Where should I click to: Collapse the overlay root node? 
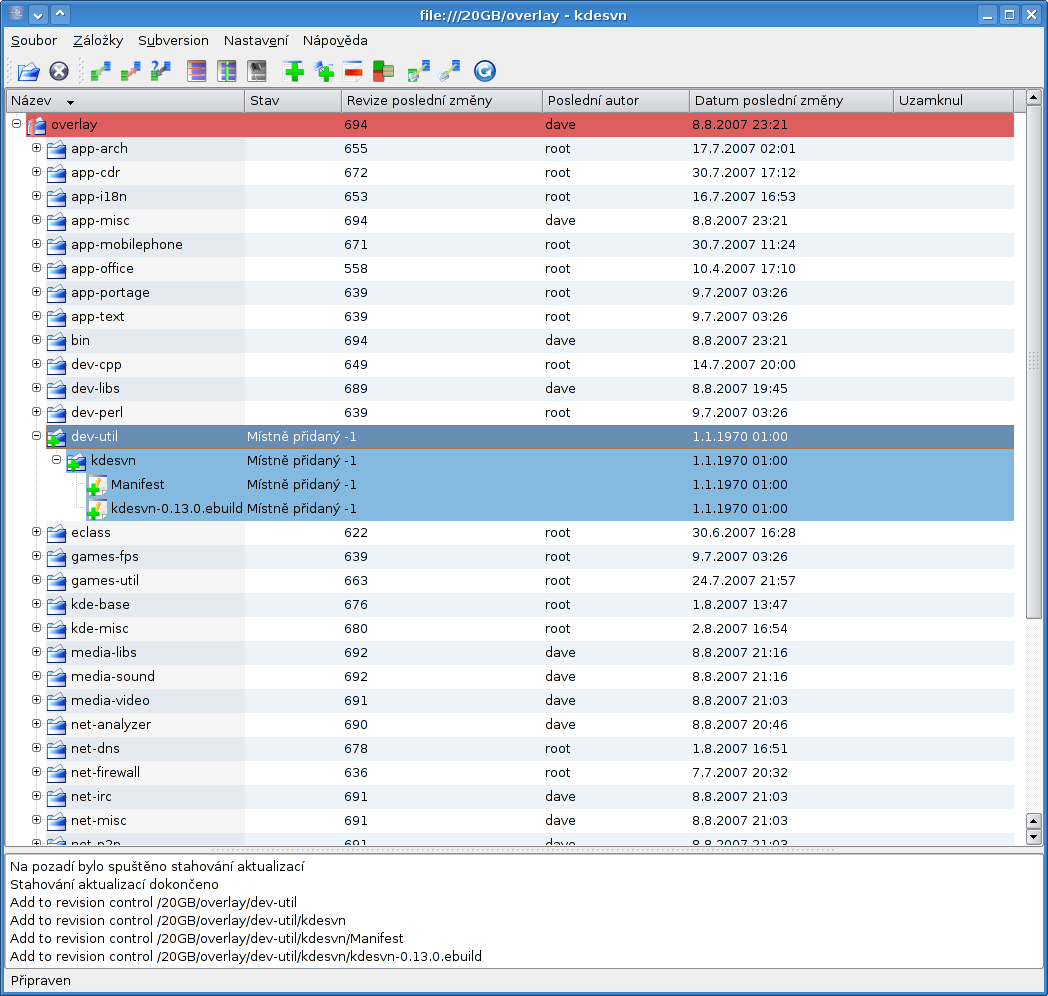pyautogui.click(x=17, y=124)
